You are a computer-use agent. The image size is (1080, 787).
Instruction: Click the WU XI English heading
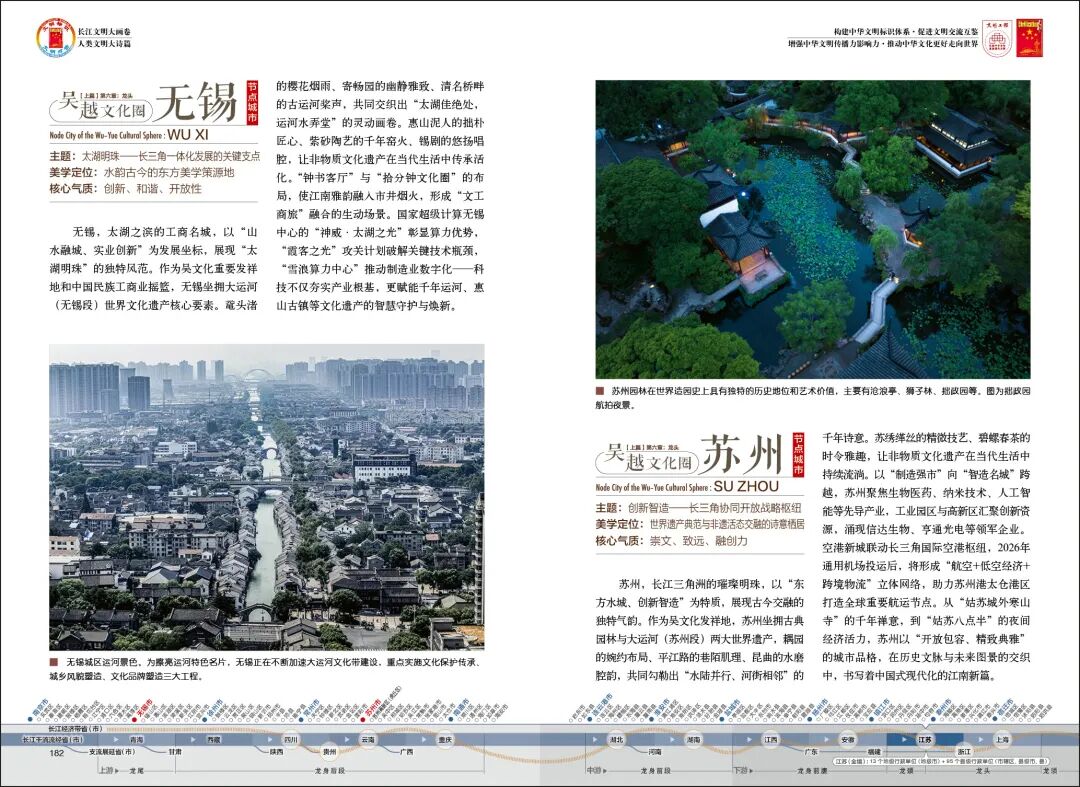pyautogui.click(x=188, y=134)
